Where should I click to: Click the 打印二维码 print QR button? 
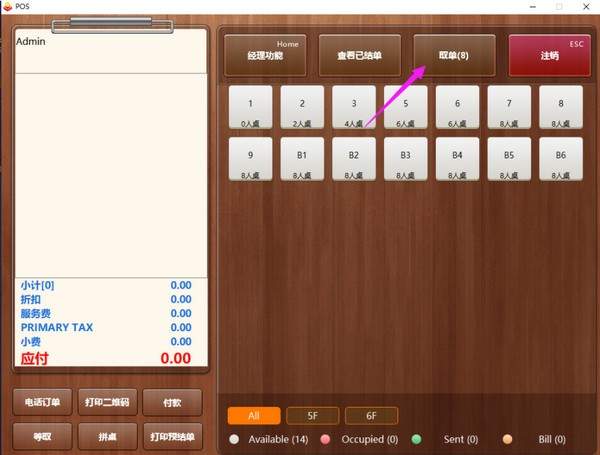(108, 402)
